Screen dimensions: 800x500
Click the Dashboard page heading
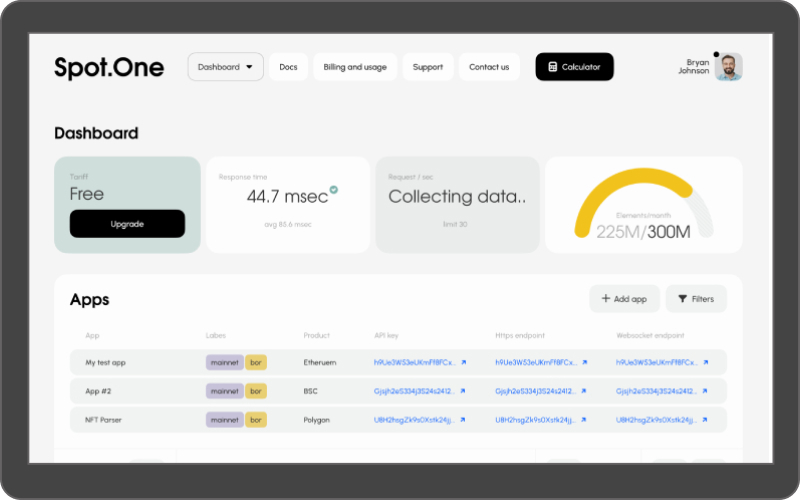[96, 133]
